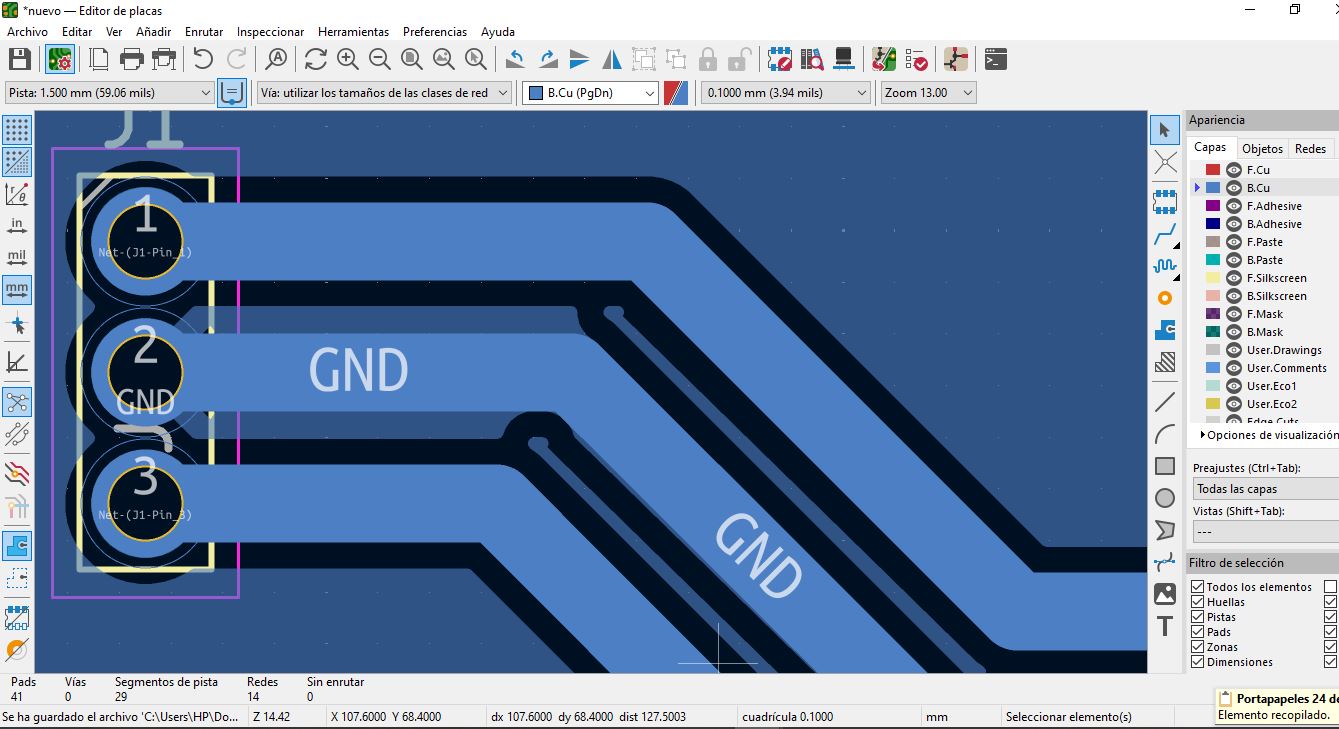Rotate selection clockwise
The height and width of the screenshot is (729, 1339).
coord(548,59)
